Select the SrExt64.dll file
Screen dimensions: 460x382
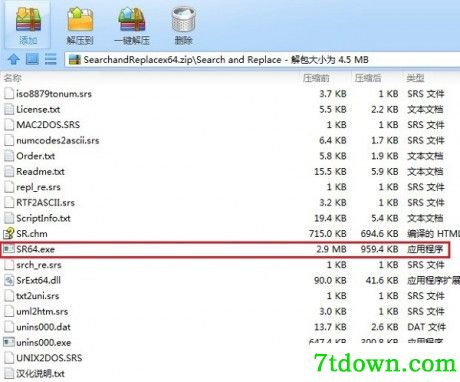pyautogui.click(x=38, y=280)
